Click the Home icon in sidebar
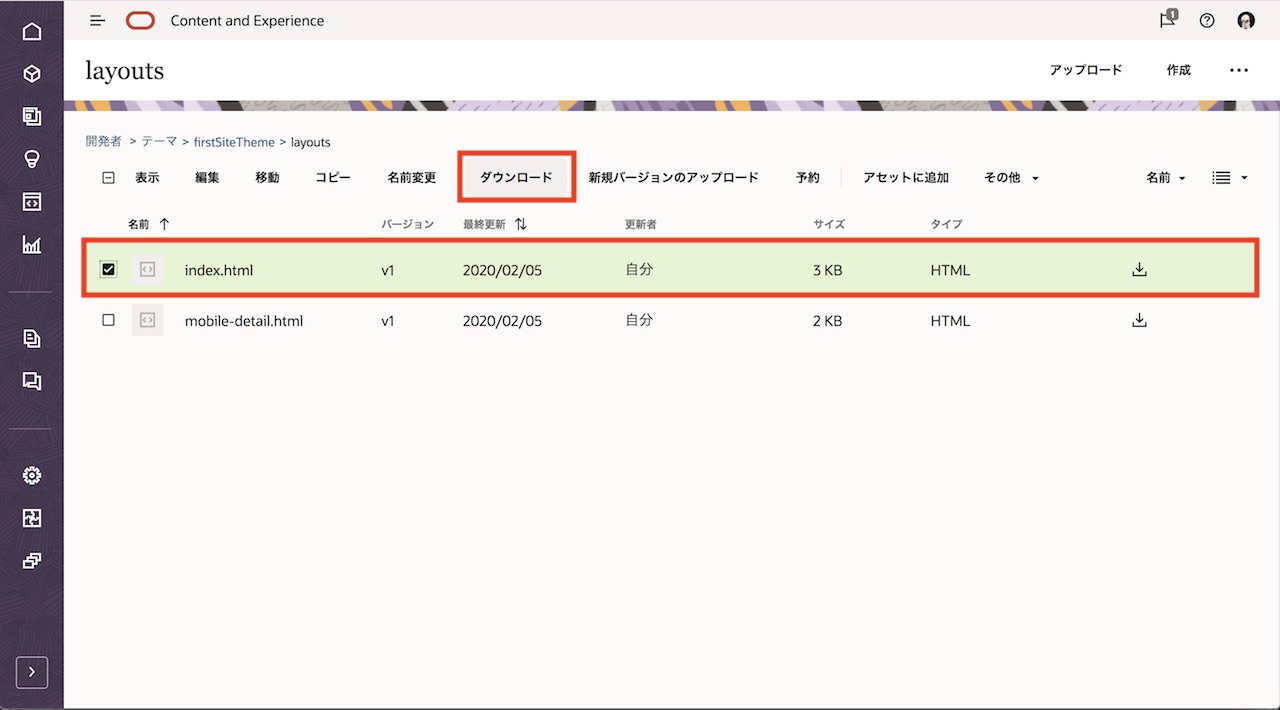 coord(32,31)
